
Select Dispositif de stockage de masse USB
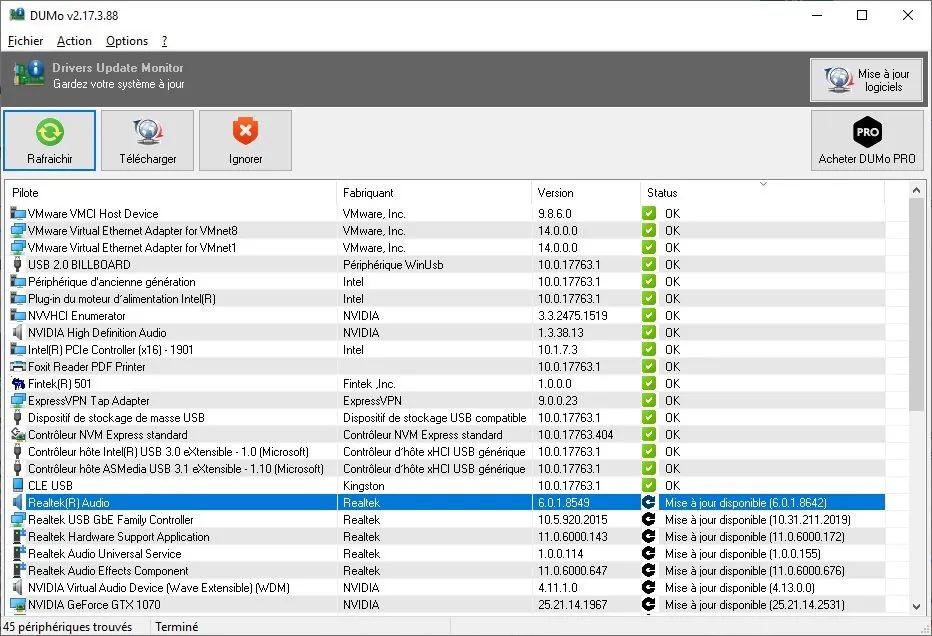point(445,418)
